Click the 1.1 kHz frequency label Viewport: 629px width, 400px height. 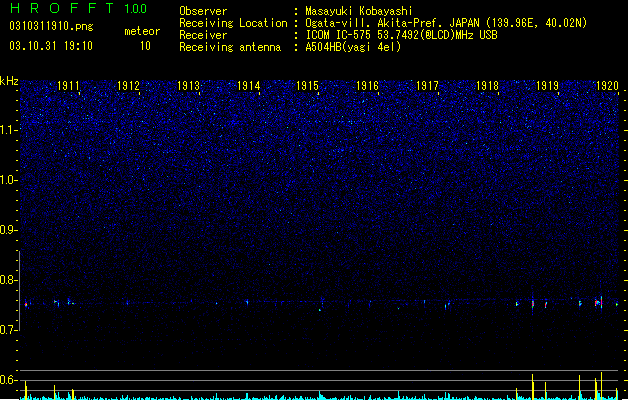(x=9, y=130)
